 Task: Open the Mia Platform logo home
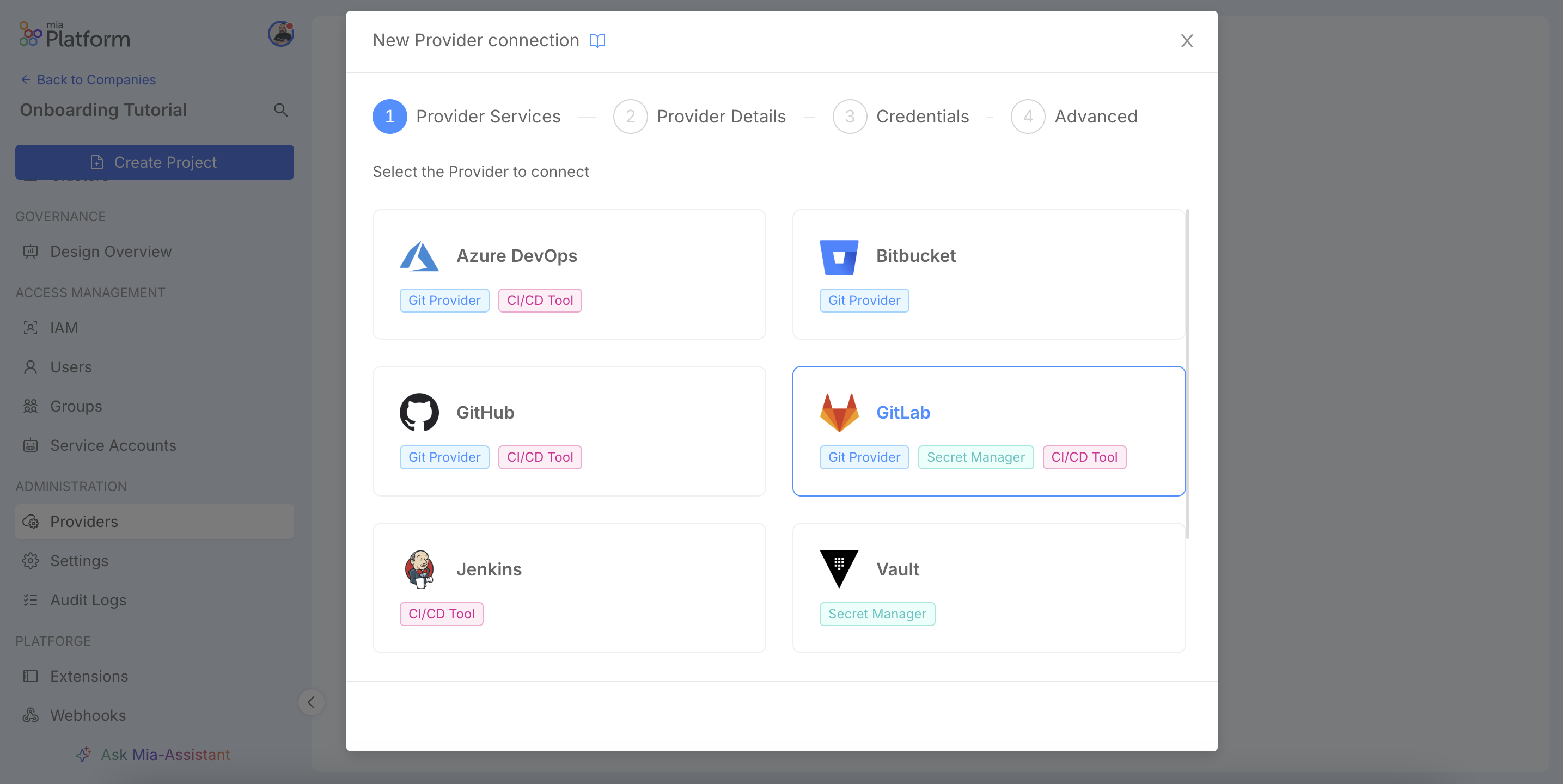[x=74, y=35]
